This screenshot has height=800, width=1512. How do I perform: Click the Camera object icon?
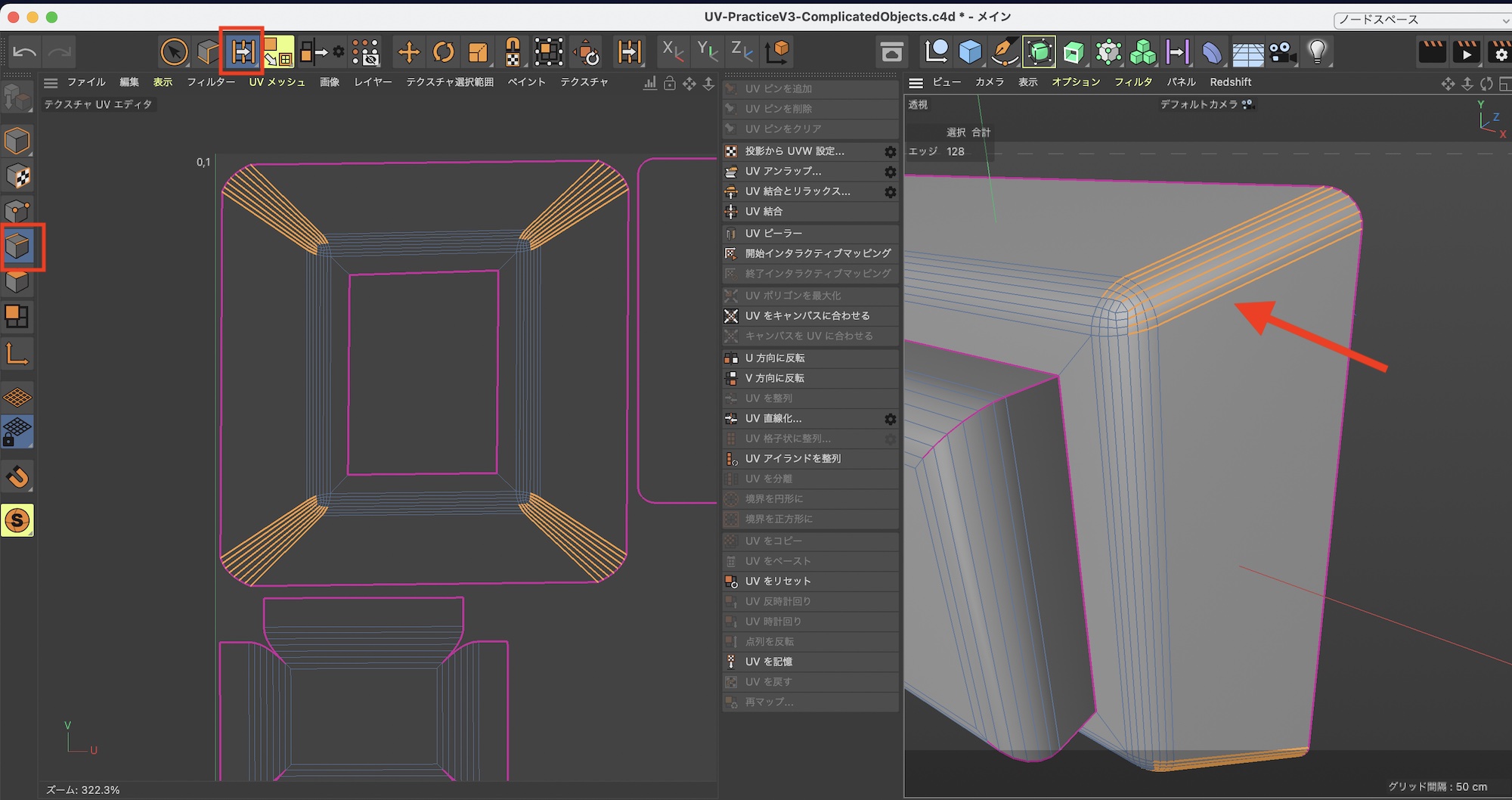[1281, 52]
